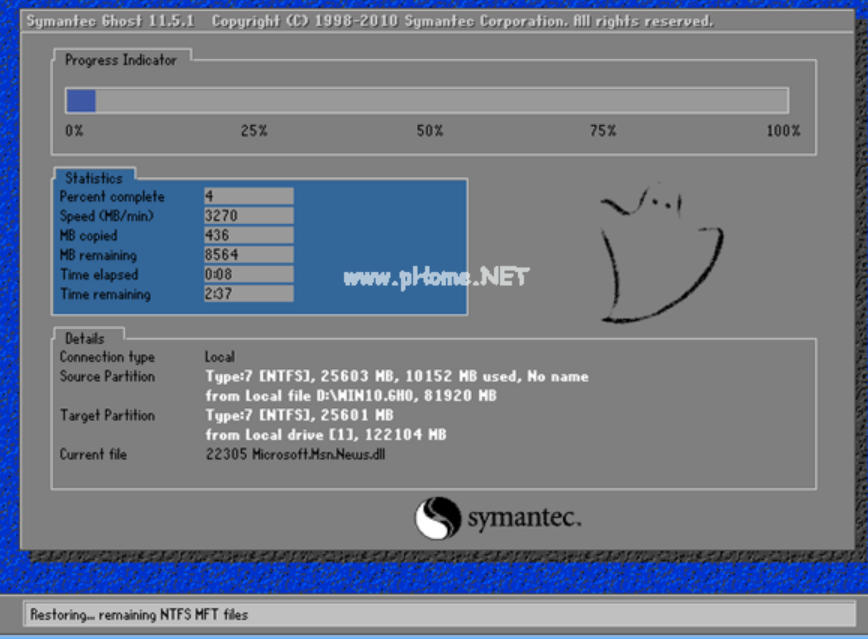Click the Time remaining label
The image size is (868, 639).
(x=105, y=294)
